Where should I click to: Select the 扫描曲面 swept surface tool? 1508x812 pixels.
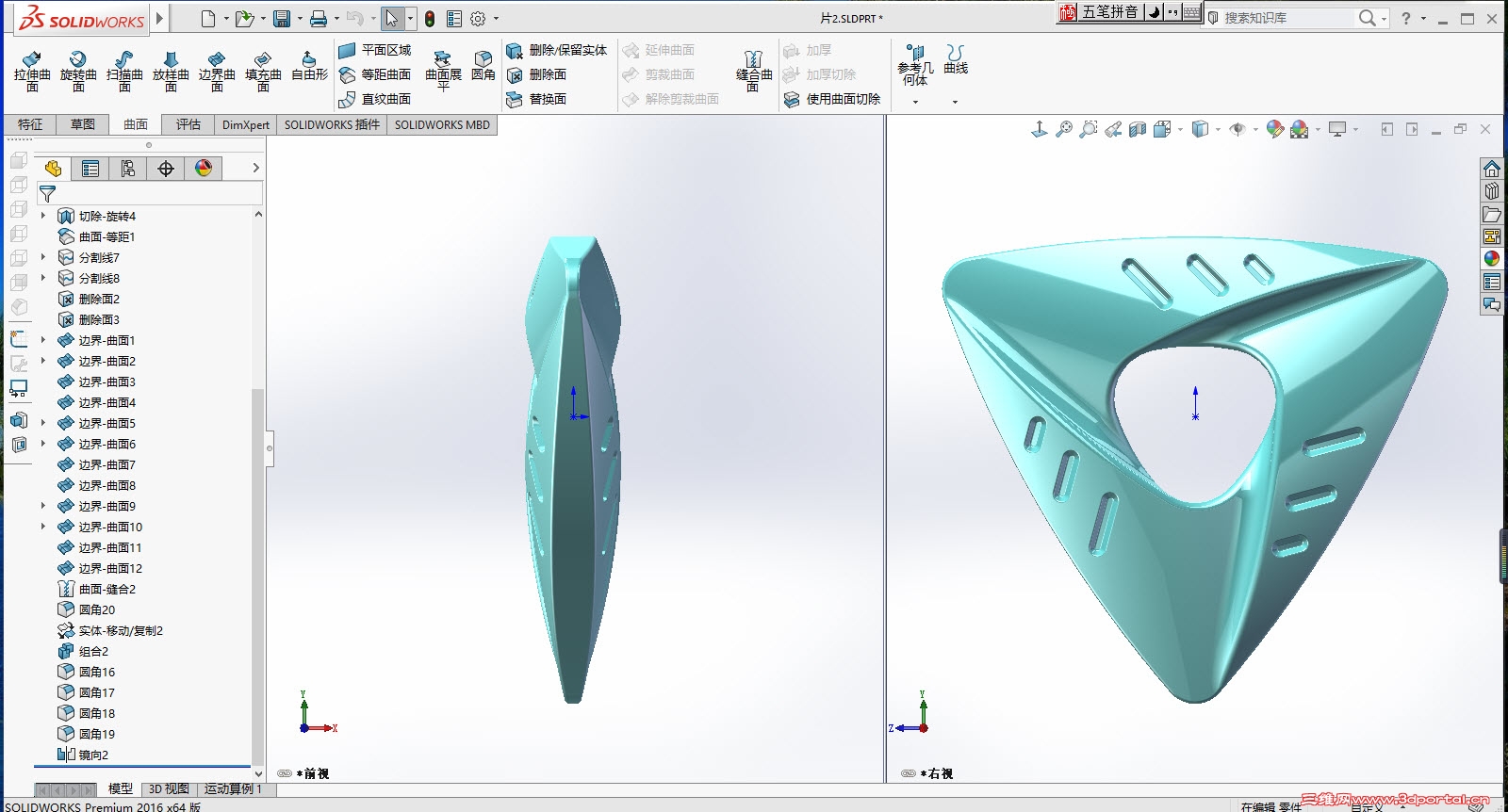point(124,71)
